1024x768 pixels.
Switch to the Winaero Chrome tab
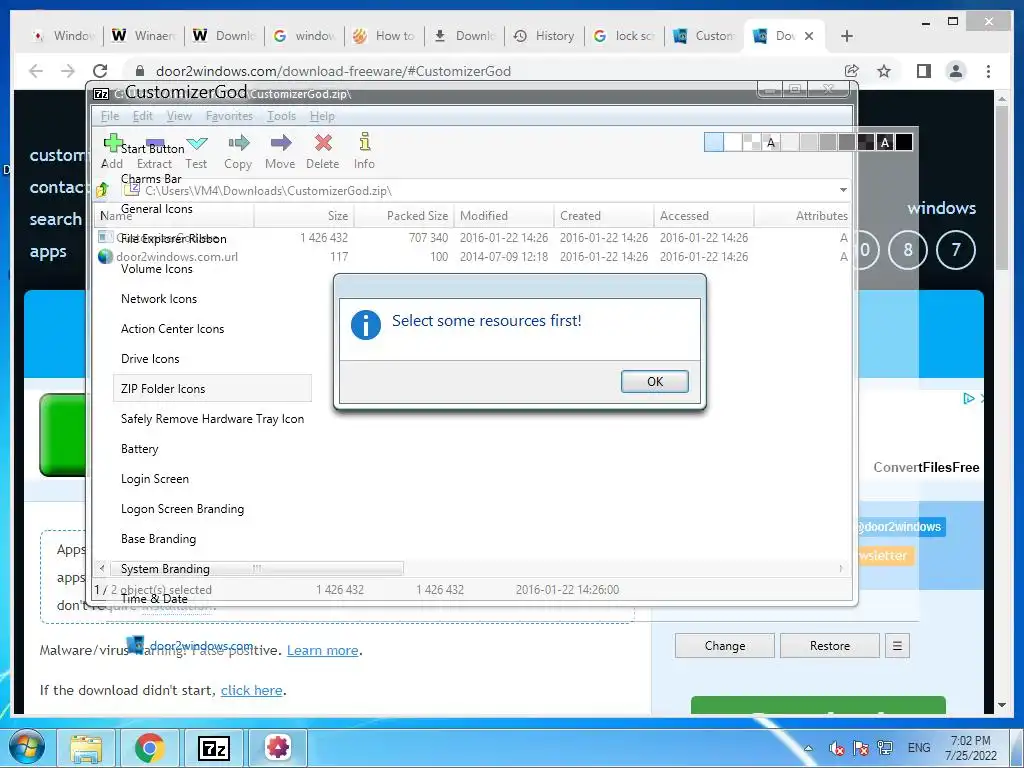point(144,36)
